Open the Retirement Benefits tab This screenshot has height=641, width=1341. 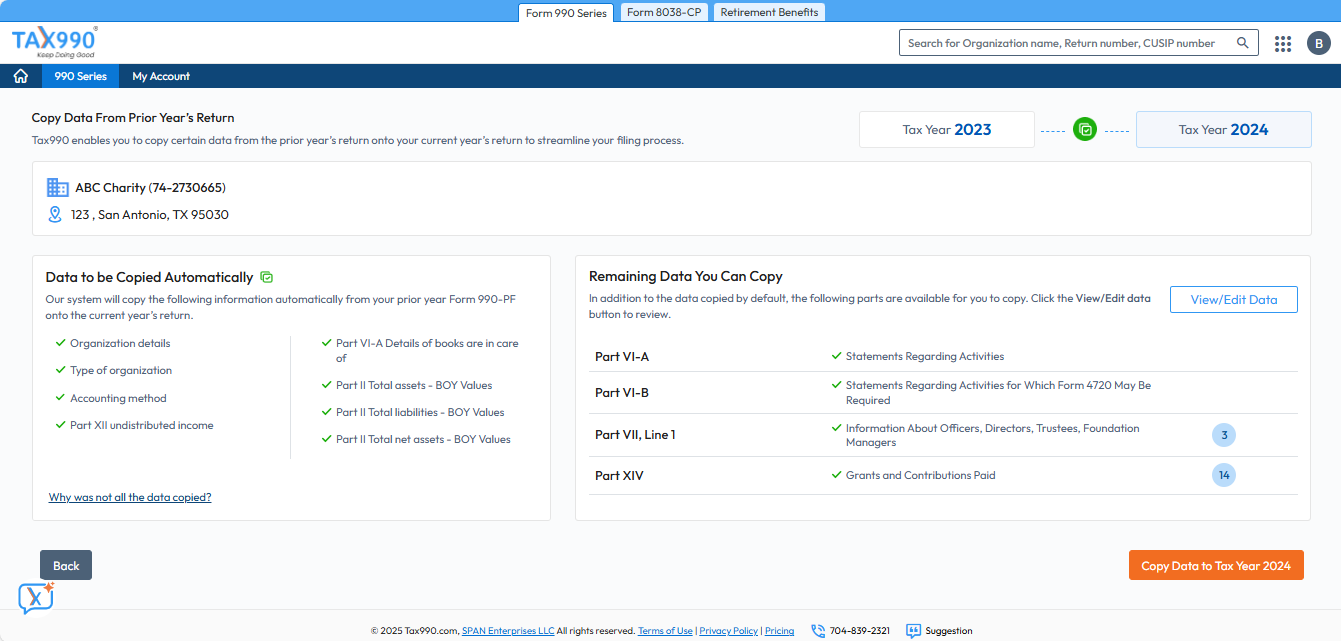pyautogui.click(x=769, y=12)
